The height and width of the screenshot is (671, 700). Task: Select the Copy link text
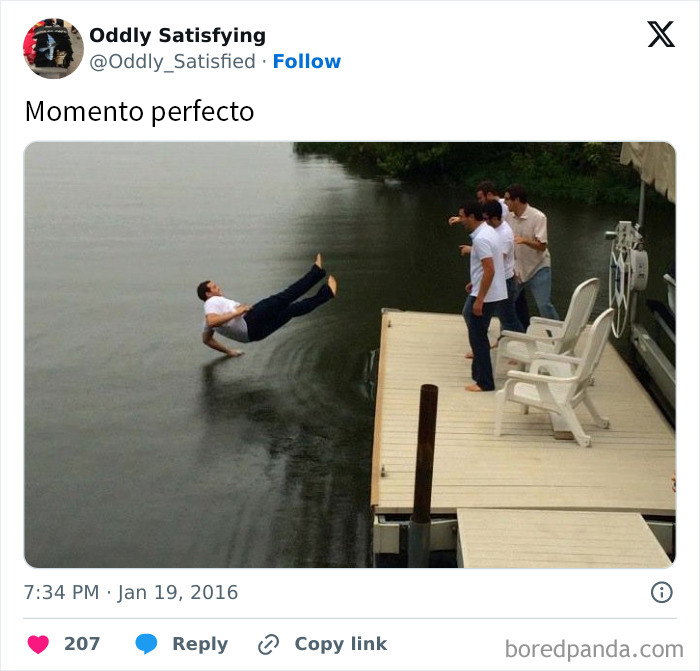pyautogui.click(x=339, y=644)
